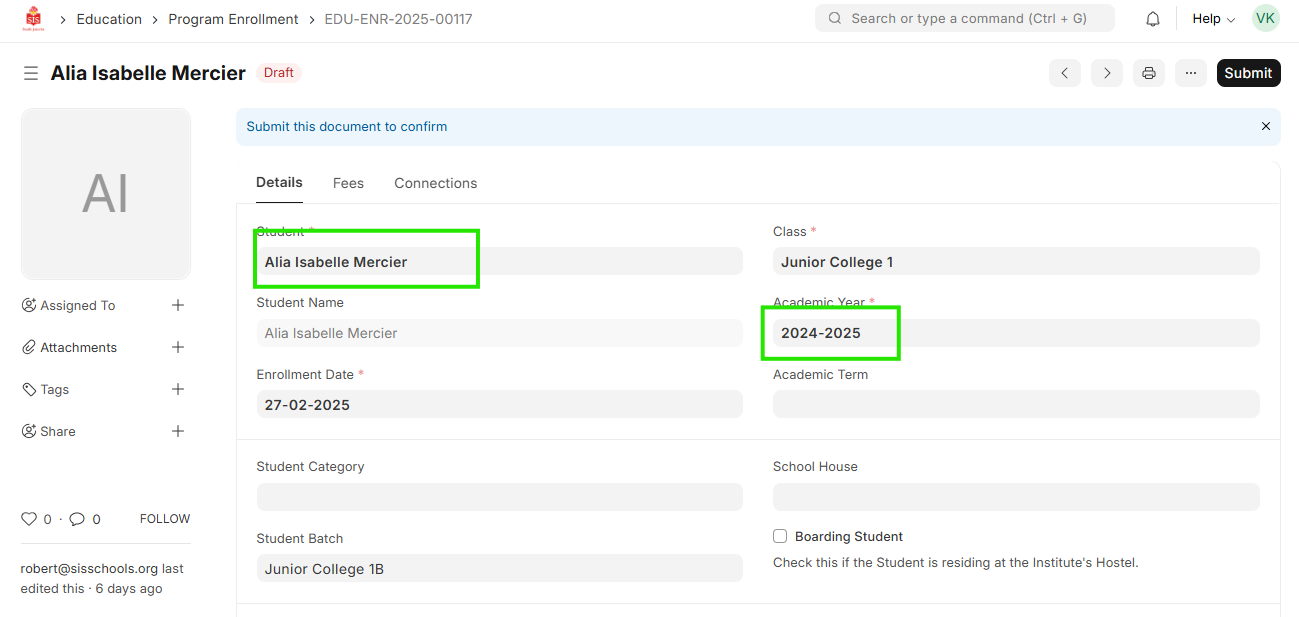The width and height of the screenshot is (1299, 617).
Task: Open the Class field Junior College 1
Action: pos(1015,262)
